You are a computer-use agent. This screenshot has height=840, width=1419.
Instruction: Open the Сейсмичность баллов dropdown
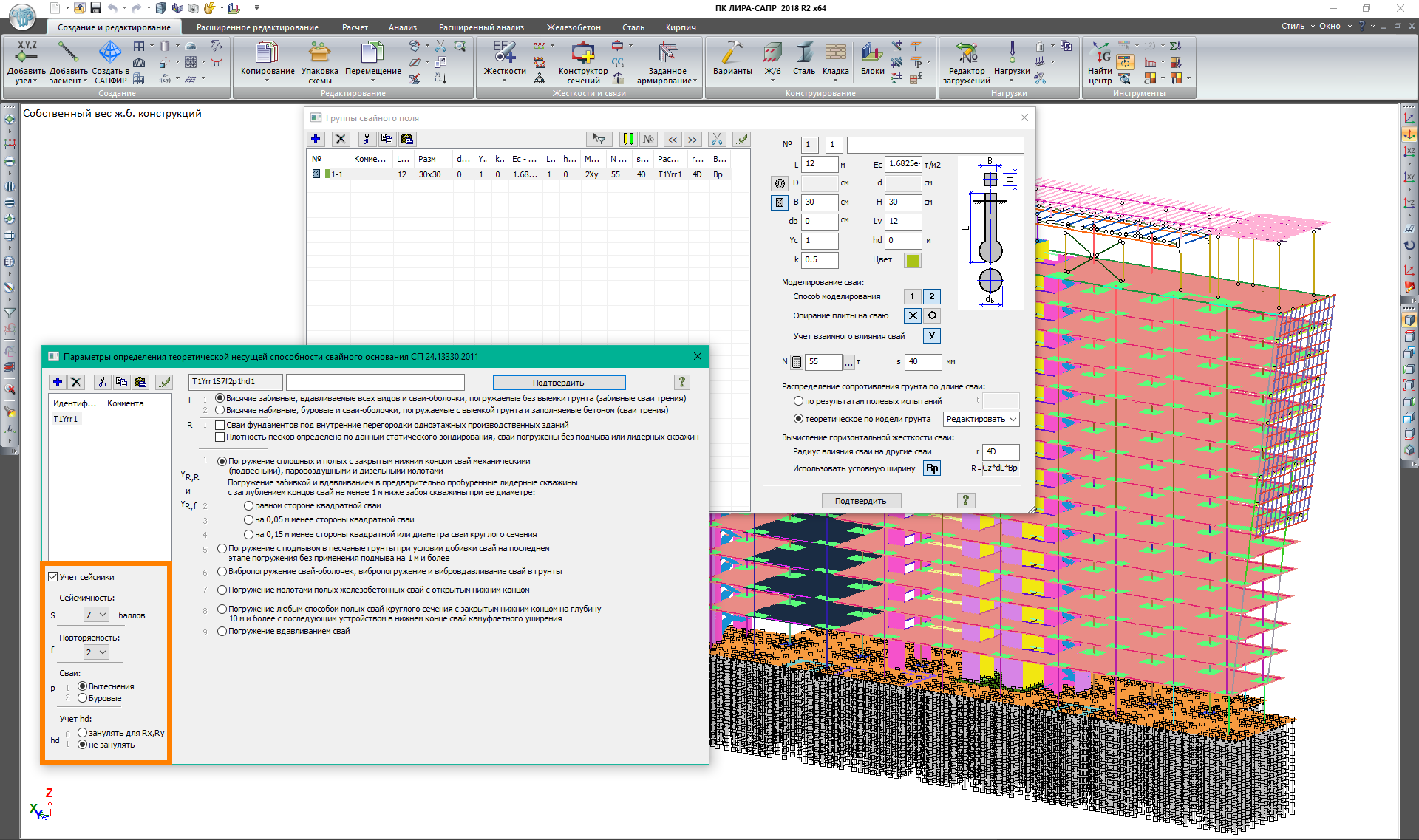(96, 615)
